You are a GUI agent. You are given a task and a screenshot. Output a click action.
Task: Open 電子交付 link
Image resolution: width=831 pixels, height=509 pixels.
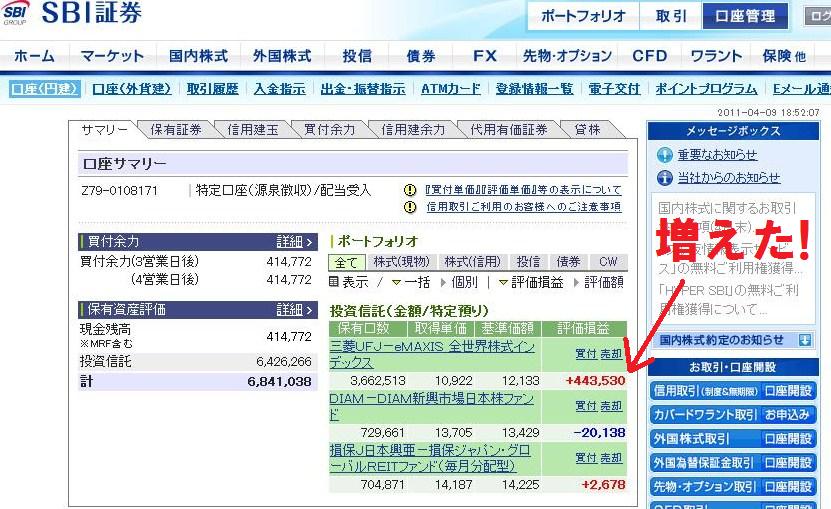[x=614, y=89]
